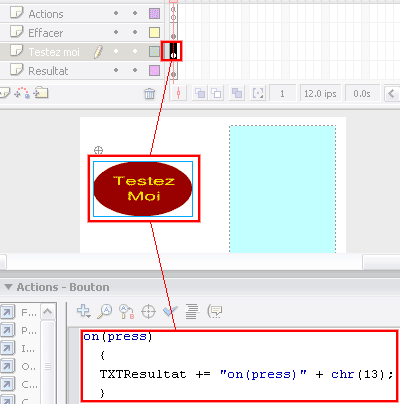The image size is (400, 404).
Task: Toggle lock dot of Effacer layer
Action: [135, 32]
